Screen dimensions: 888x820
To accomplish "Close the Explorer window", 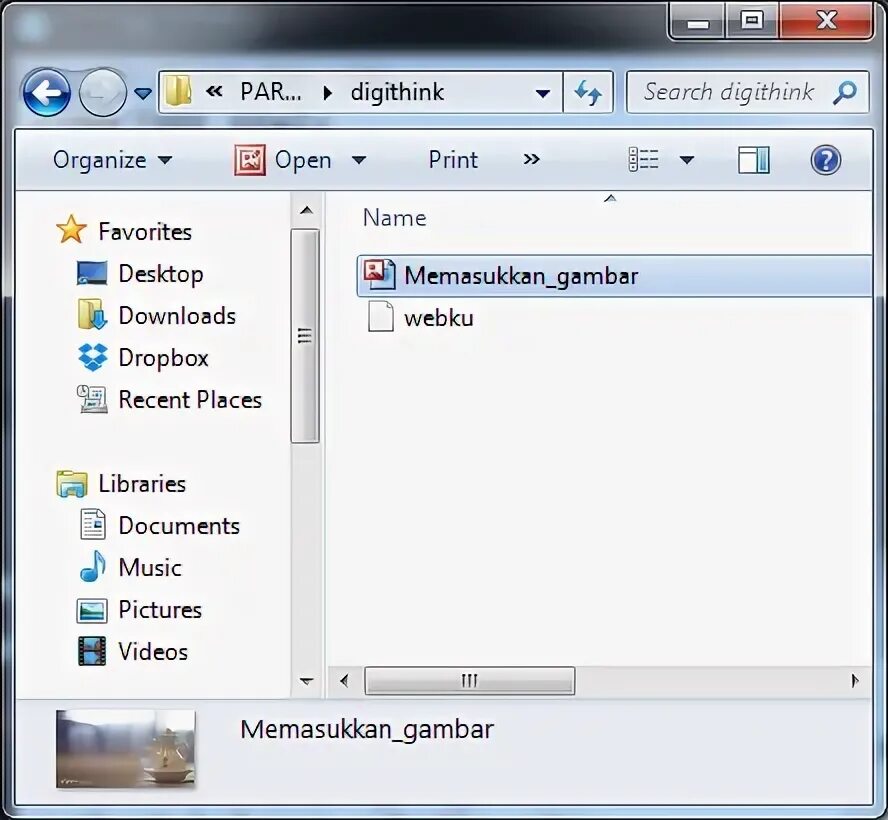I will pyautogui.click(x=826, y=21).
